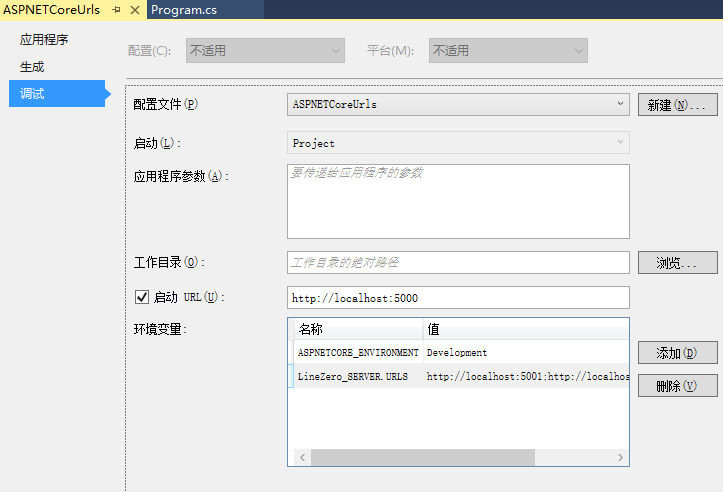Pin the ASPNETCoreUrls tab

coord(116,10)
